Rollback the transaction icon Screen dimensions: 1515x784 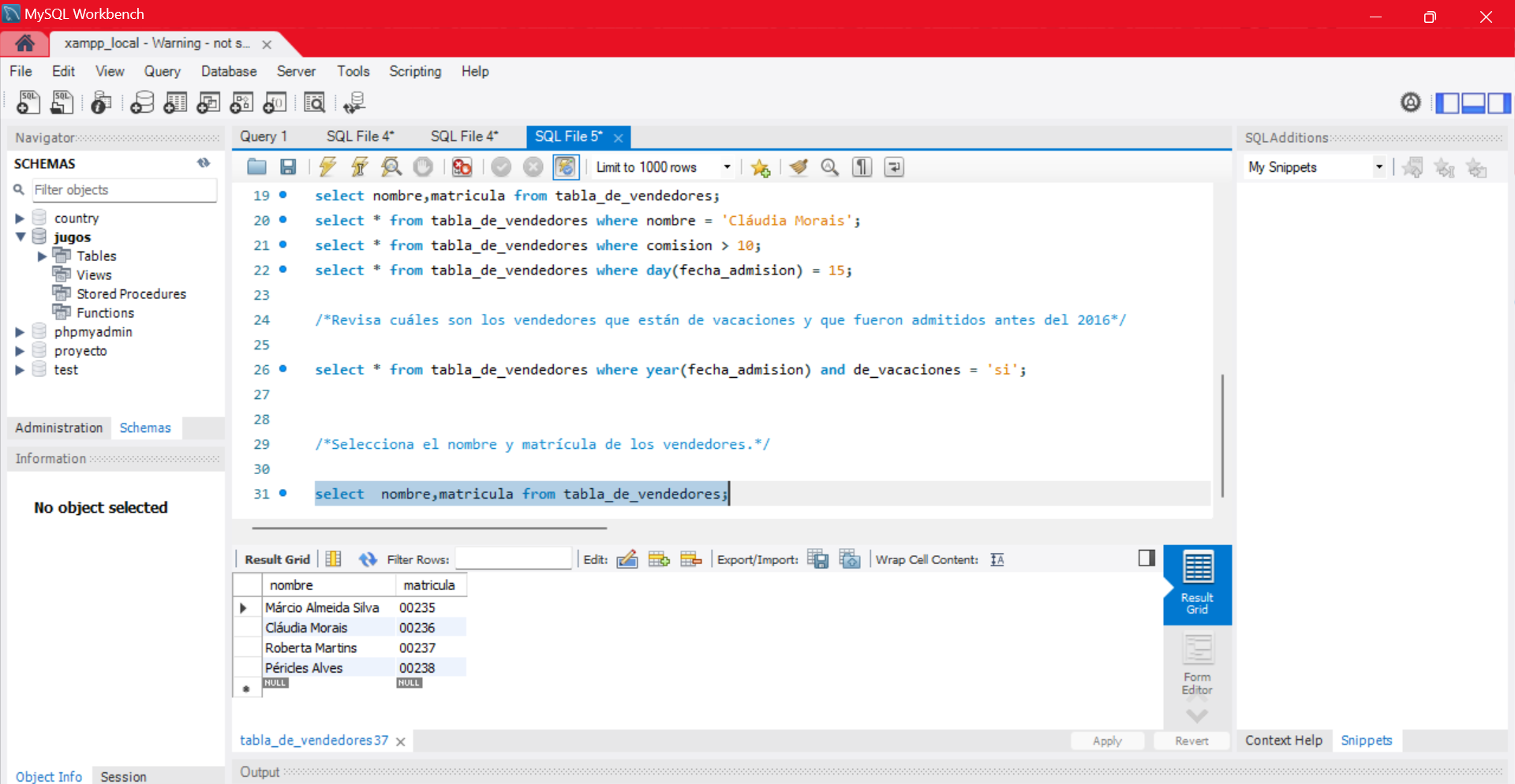533,167
